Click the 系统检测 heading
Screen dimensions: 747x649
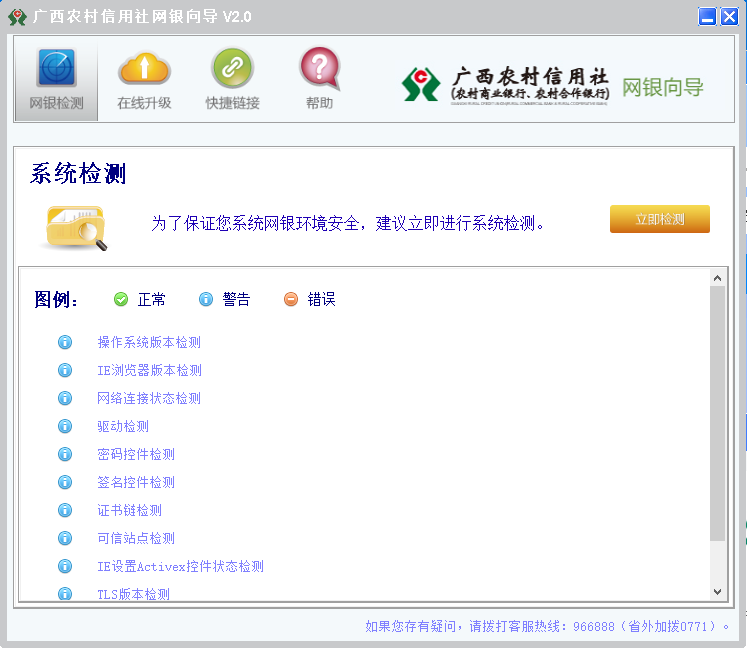(x=78, y=173)
